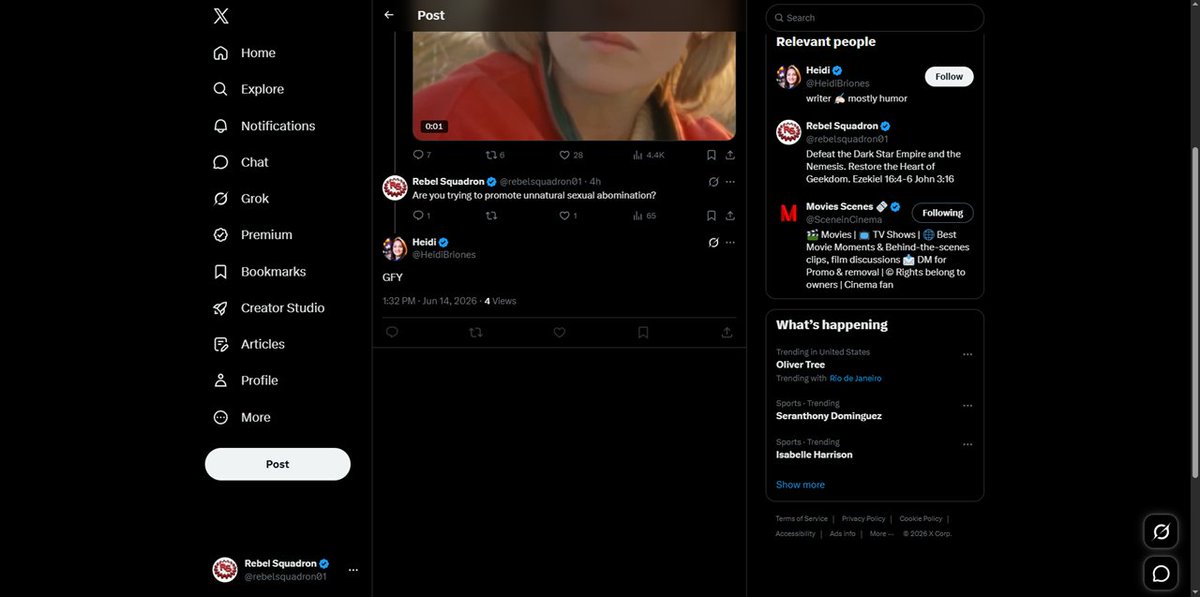Screen dimensions: 1200x597
Task: Follow Heidi in Relevant people
Action: click(949, 76)
